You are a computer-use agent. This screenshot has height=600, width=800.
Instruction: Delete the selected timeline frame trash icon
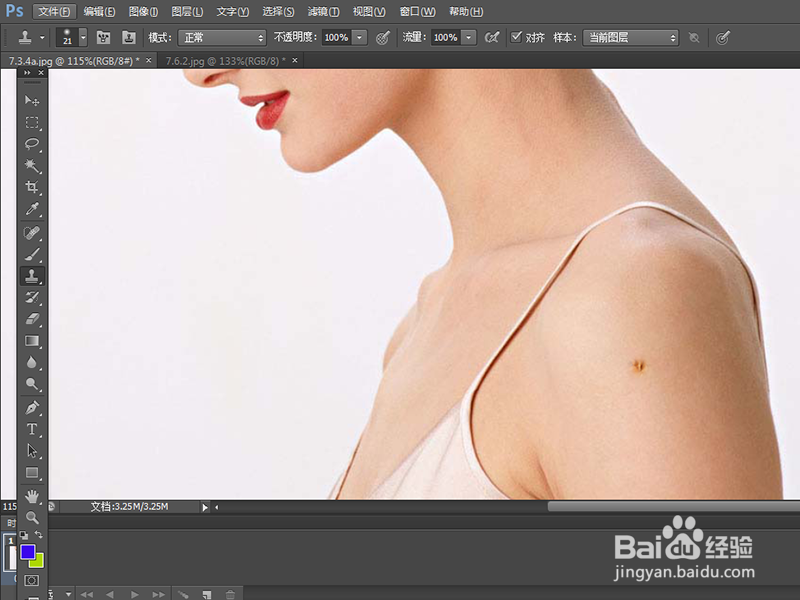click(231, 594)
